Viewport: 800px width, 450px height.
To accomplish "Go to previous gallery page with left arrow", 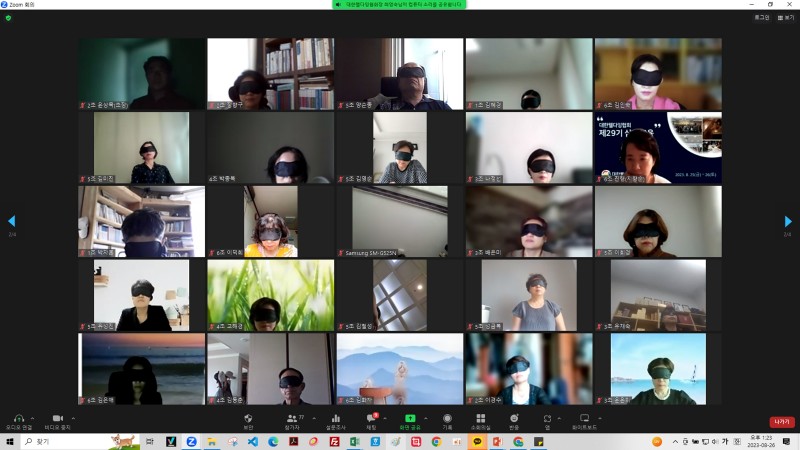I will coord(12,221).
